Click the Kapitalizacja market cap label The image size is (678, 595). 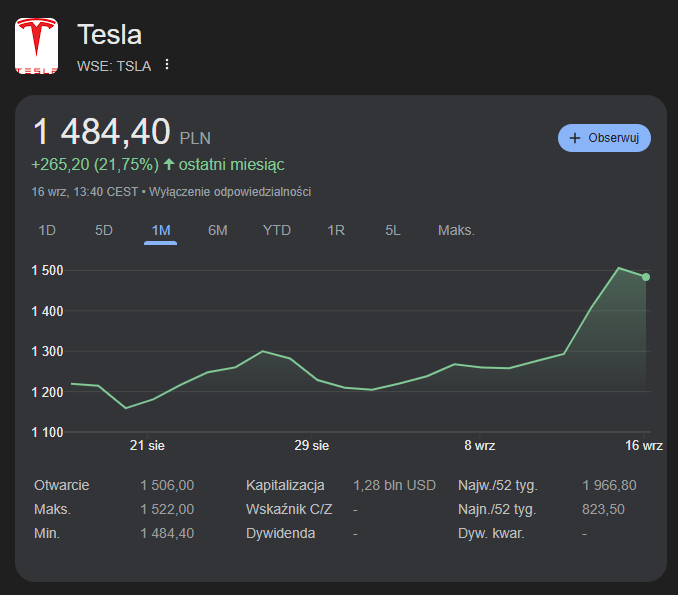(x=285, y=485)
